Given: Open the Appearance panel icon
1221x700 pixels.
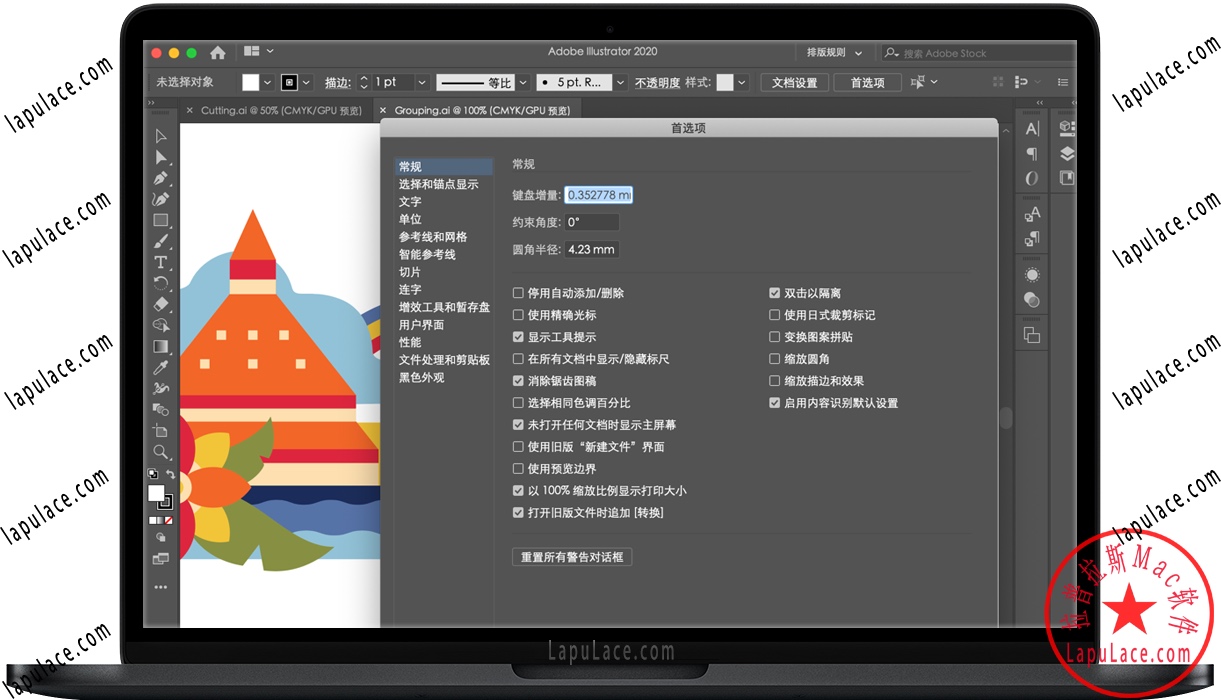Looking at the screenshot, I should coord(1032,275).
